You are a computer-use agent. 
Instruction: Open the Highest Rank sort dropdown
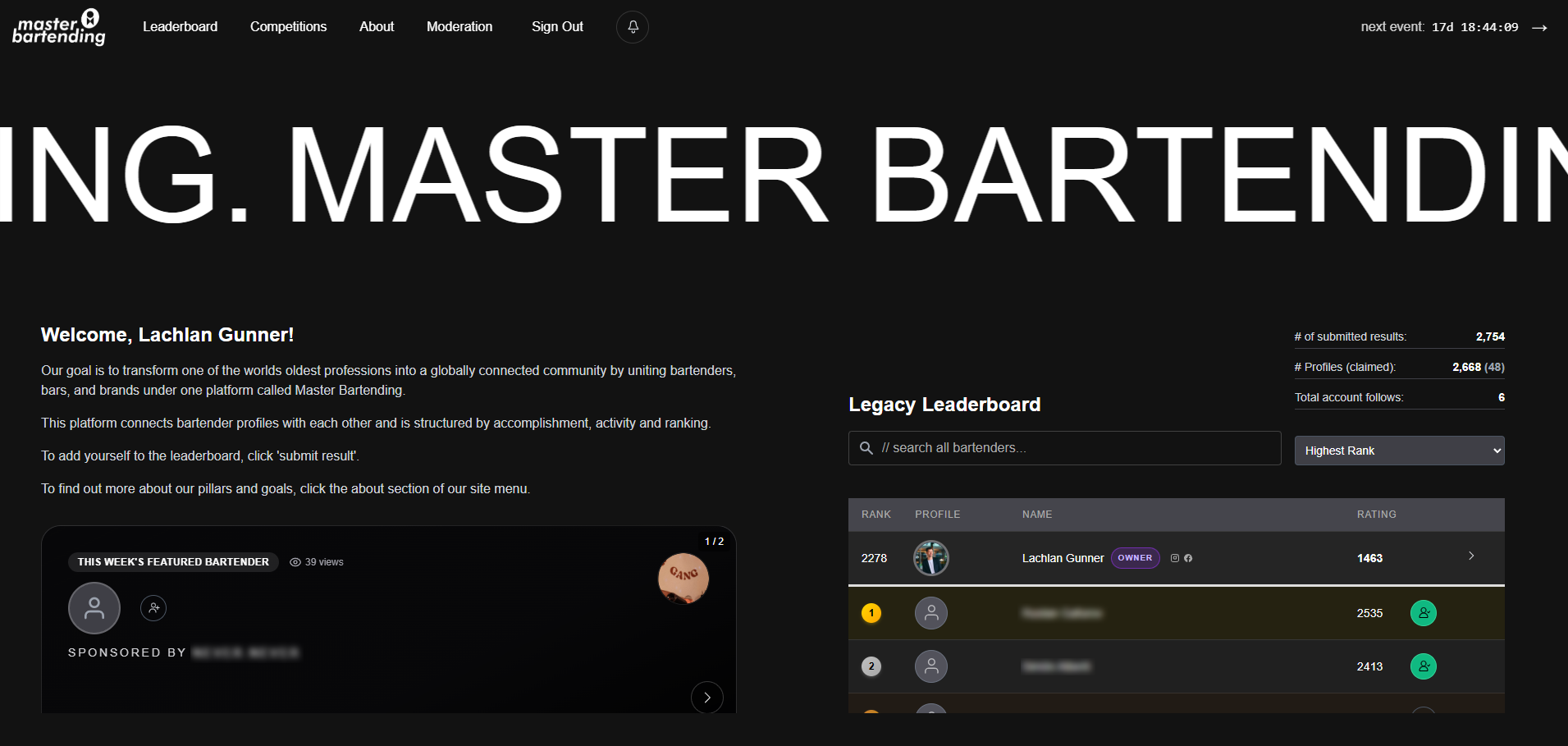1399,450
